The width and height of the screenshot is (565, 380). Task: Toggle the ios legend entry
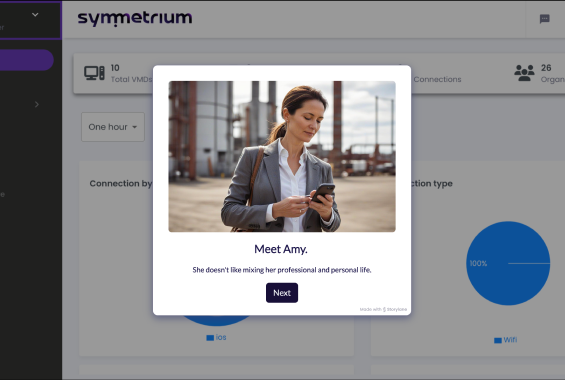tap(216, 337)
